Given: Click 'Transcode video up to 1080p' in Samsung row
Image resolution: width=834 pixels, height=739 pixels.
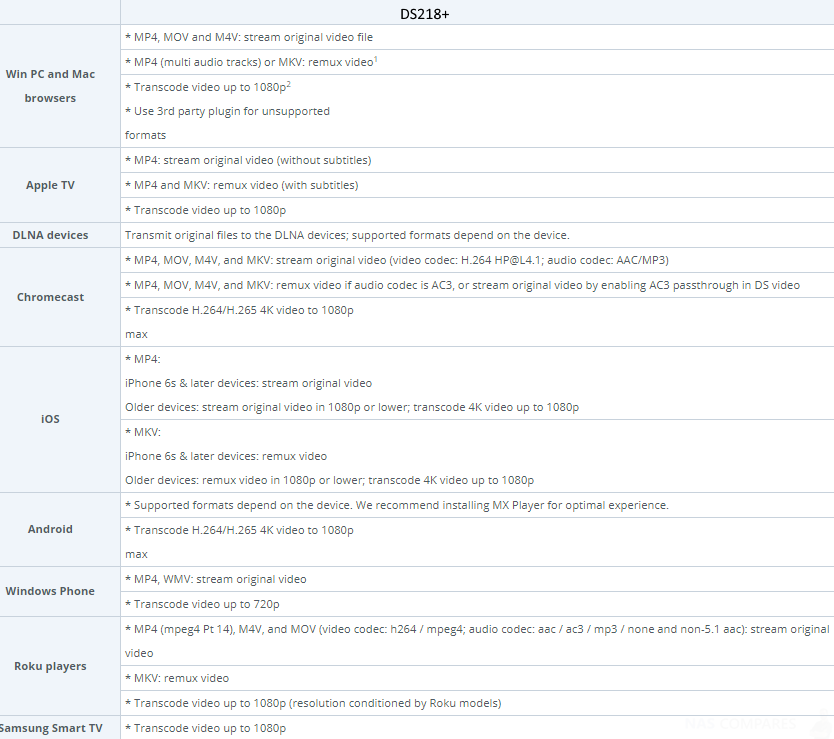Looking at the screenshot, I should point(206,728).
